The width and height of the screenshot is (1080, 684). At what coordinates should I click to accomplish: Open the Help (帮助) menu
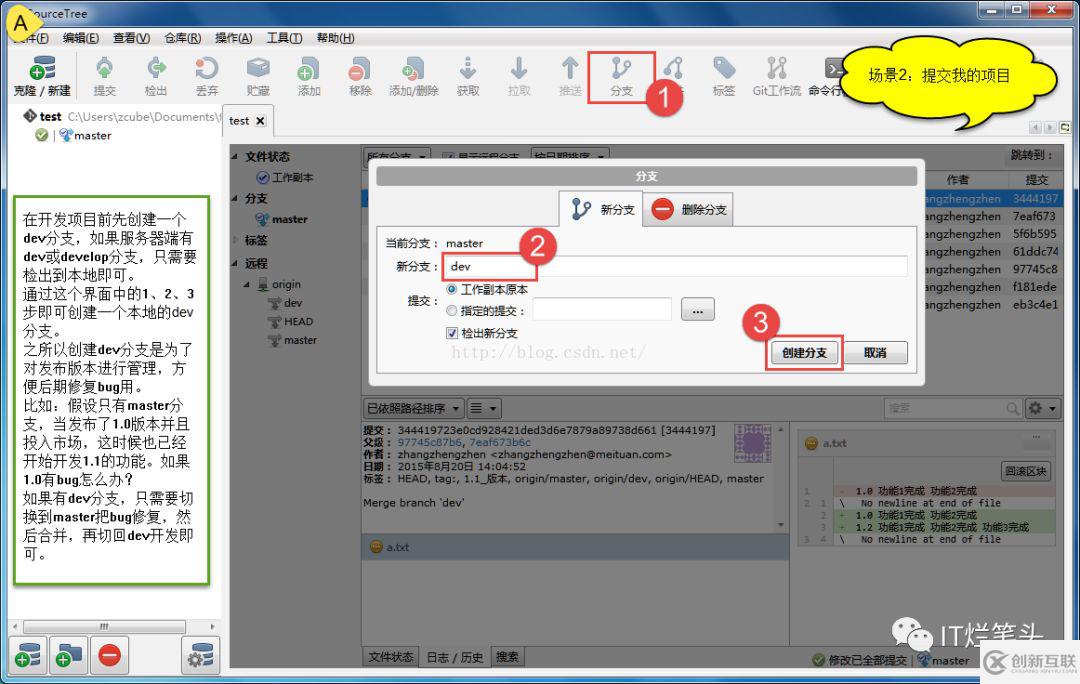click(335, 38)
